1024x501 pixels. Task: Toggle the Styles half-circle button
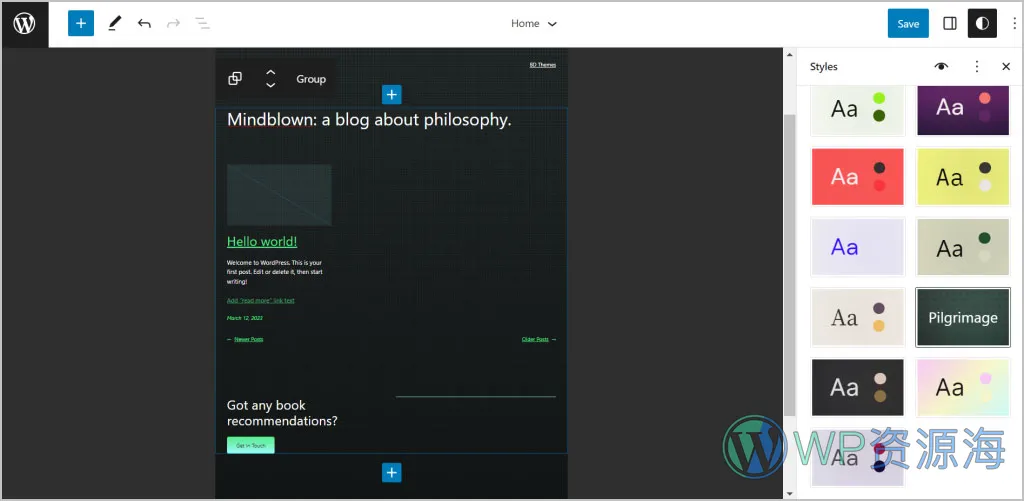click(x=982, y=23)
